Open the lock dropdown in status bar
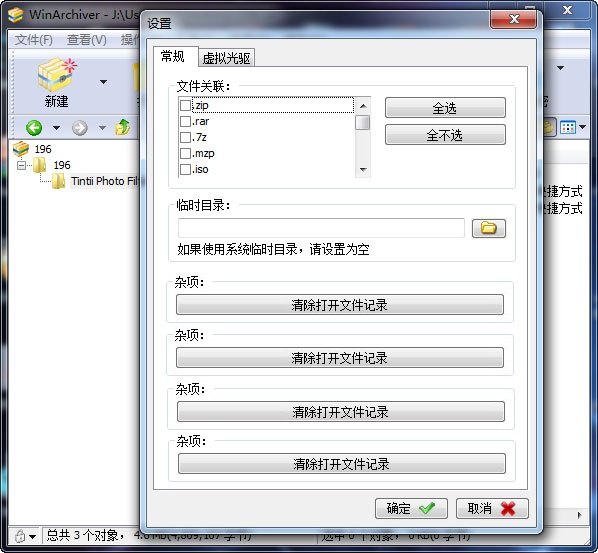This screenshot has height=553, width=598. 33,537
